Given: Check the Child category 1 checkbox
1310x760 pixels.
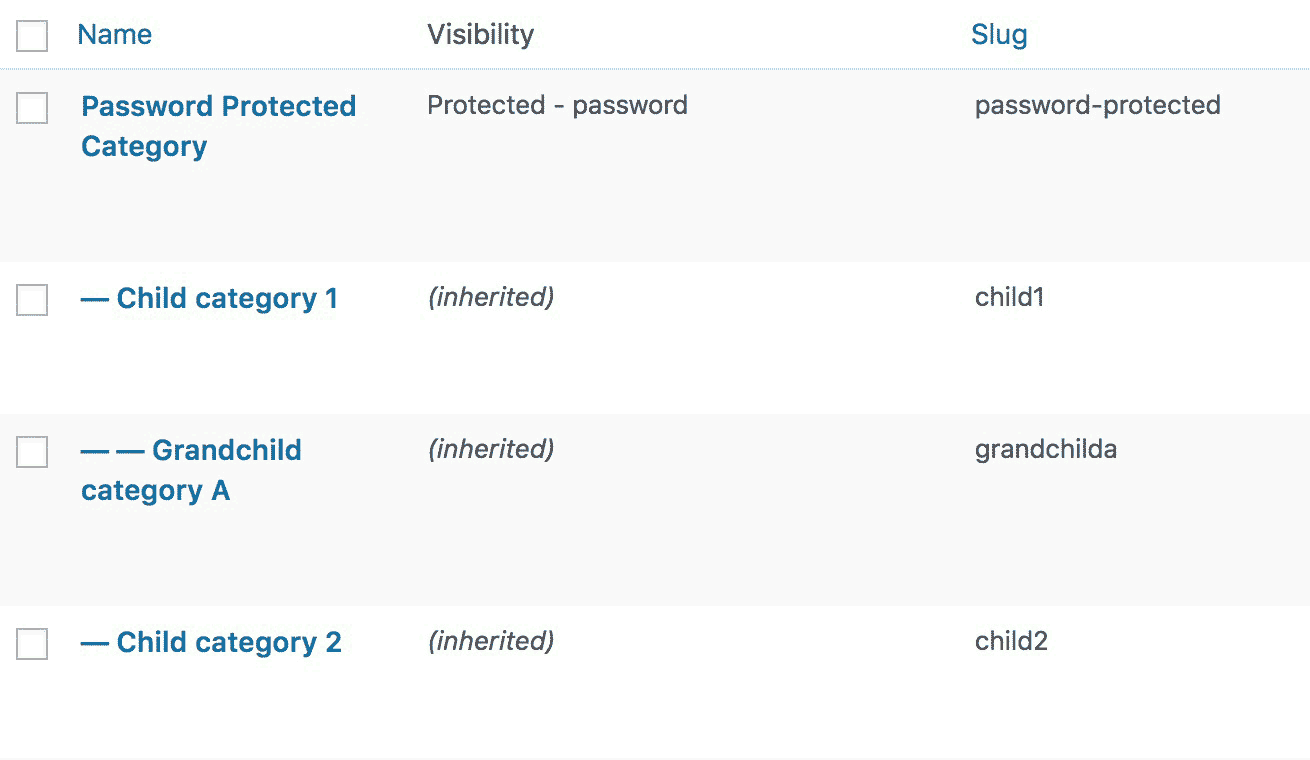Looking at the screenshot, I should 31,300.
